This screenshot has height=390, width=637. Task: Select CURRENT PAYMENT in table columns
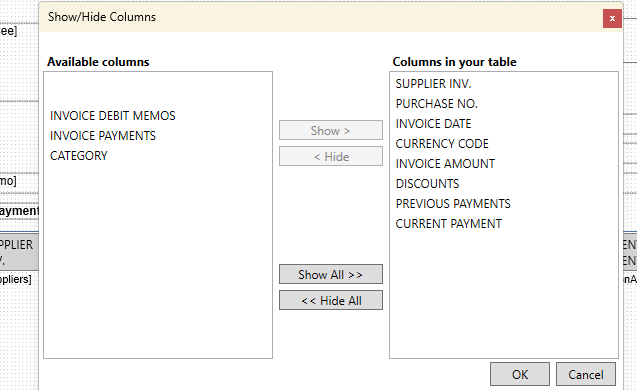pos(448,223)
